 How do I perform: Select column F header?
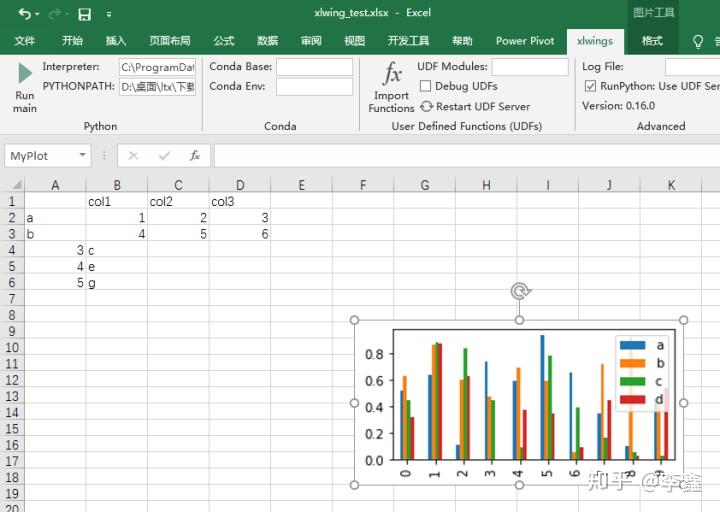363,185
